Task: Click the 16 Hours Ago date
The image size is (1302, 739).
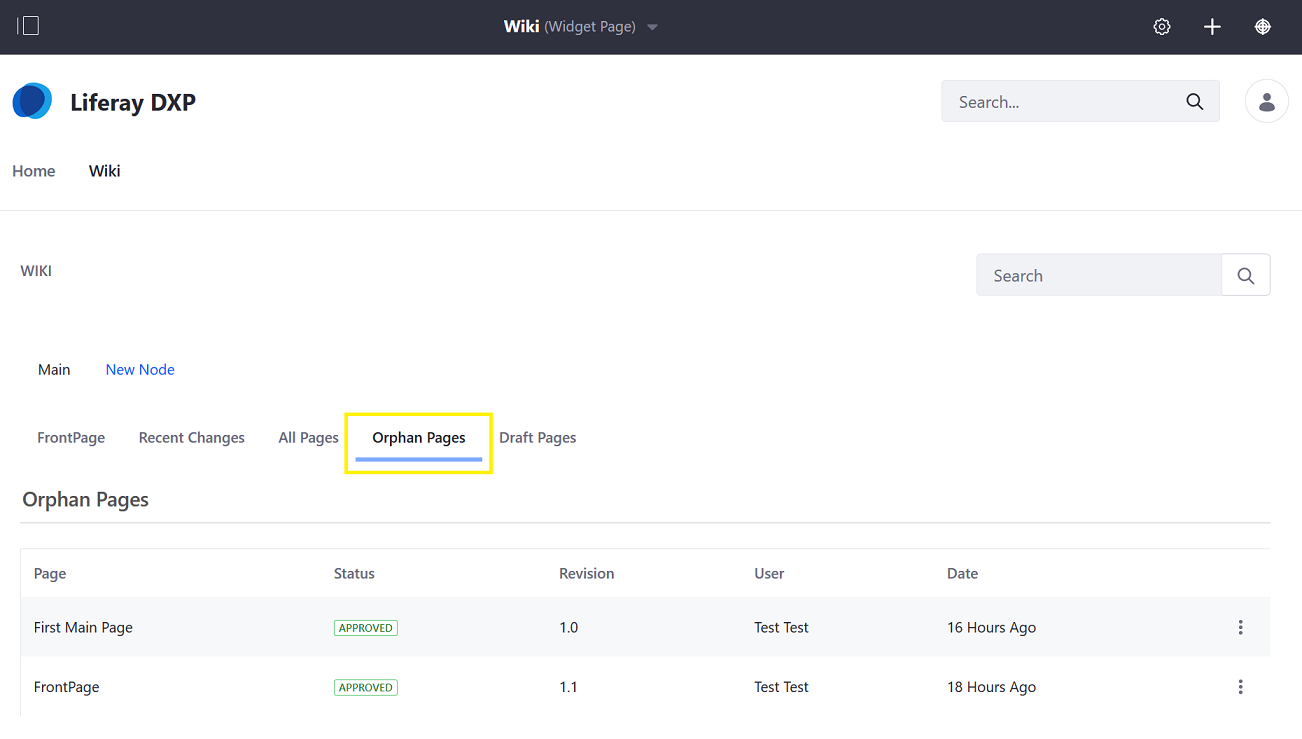Action: click(992, 628)
